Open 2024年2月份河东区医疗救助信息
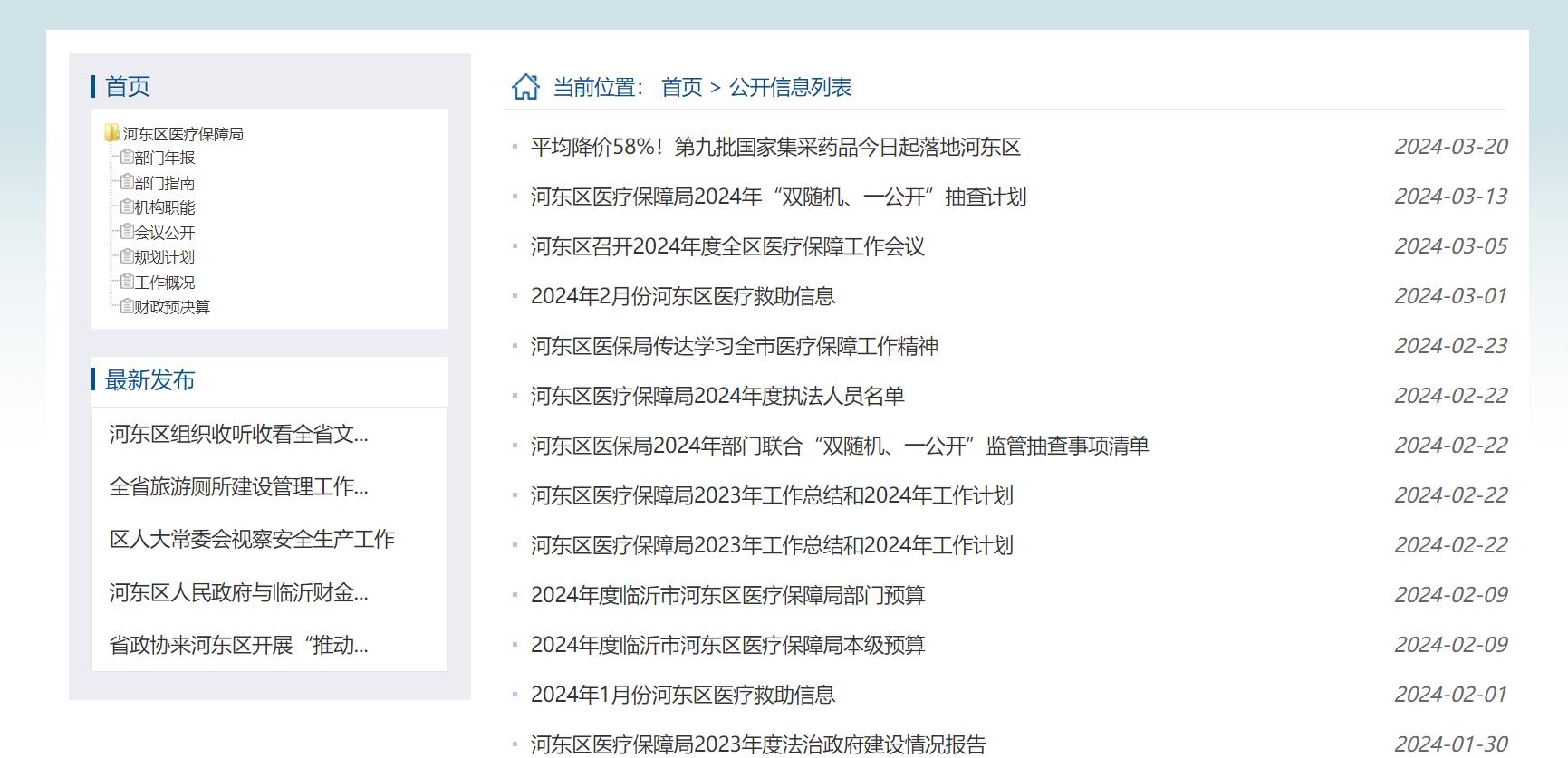 683,296
